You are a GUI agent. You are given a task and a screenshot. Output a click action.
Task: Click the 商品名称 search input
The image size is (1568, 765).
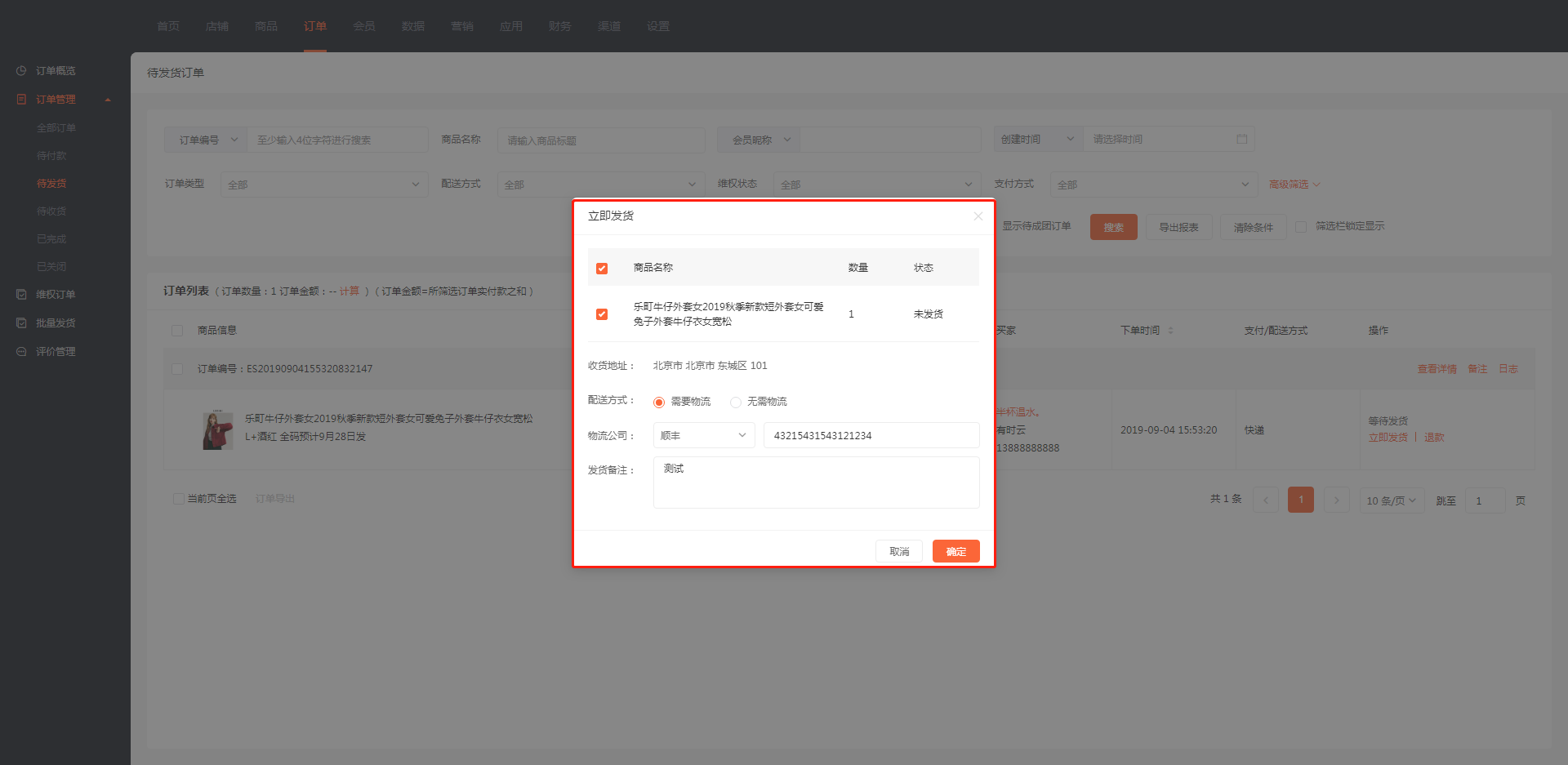(601, 140)
